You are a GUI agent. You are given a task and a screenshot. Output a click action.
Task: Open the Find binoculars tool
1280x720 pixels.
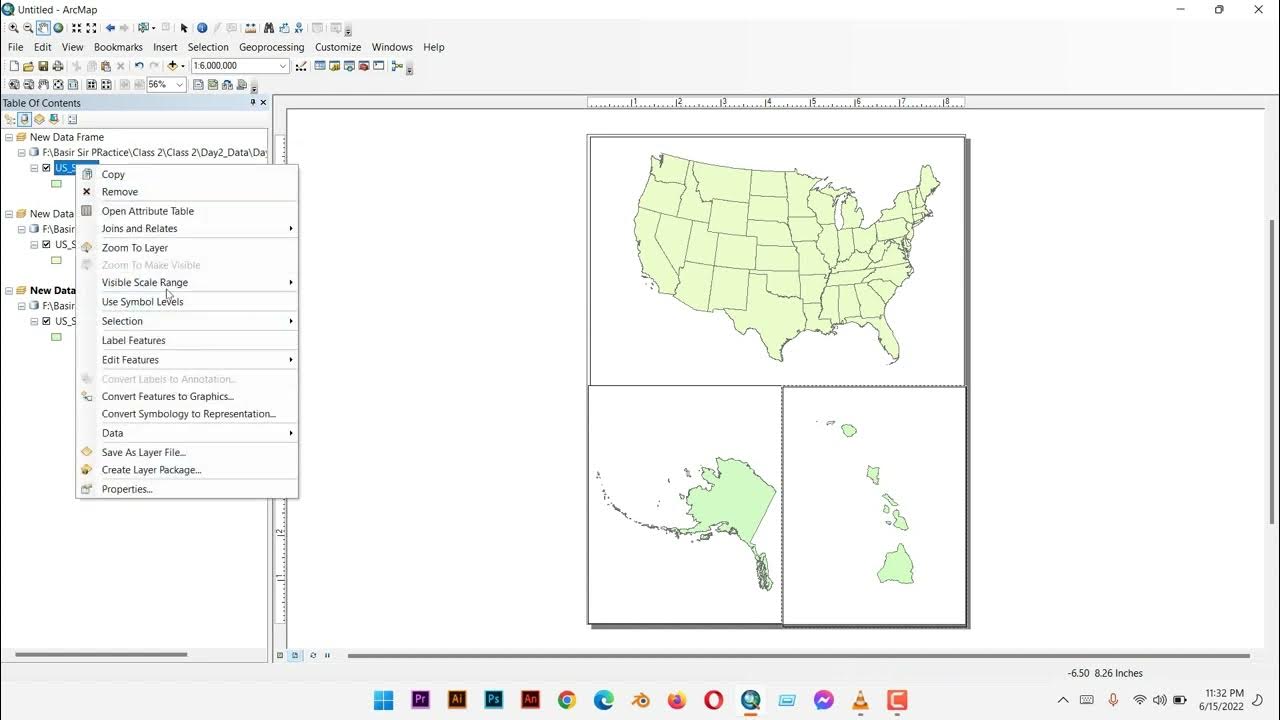click(x=269, y=27)
